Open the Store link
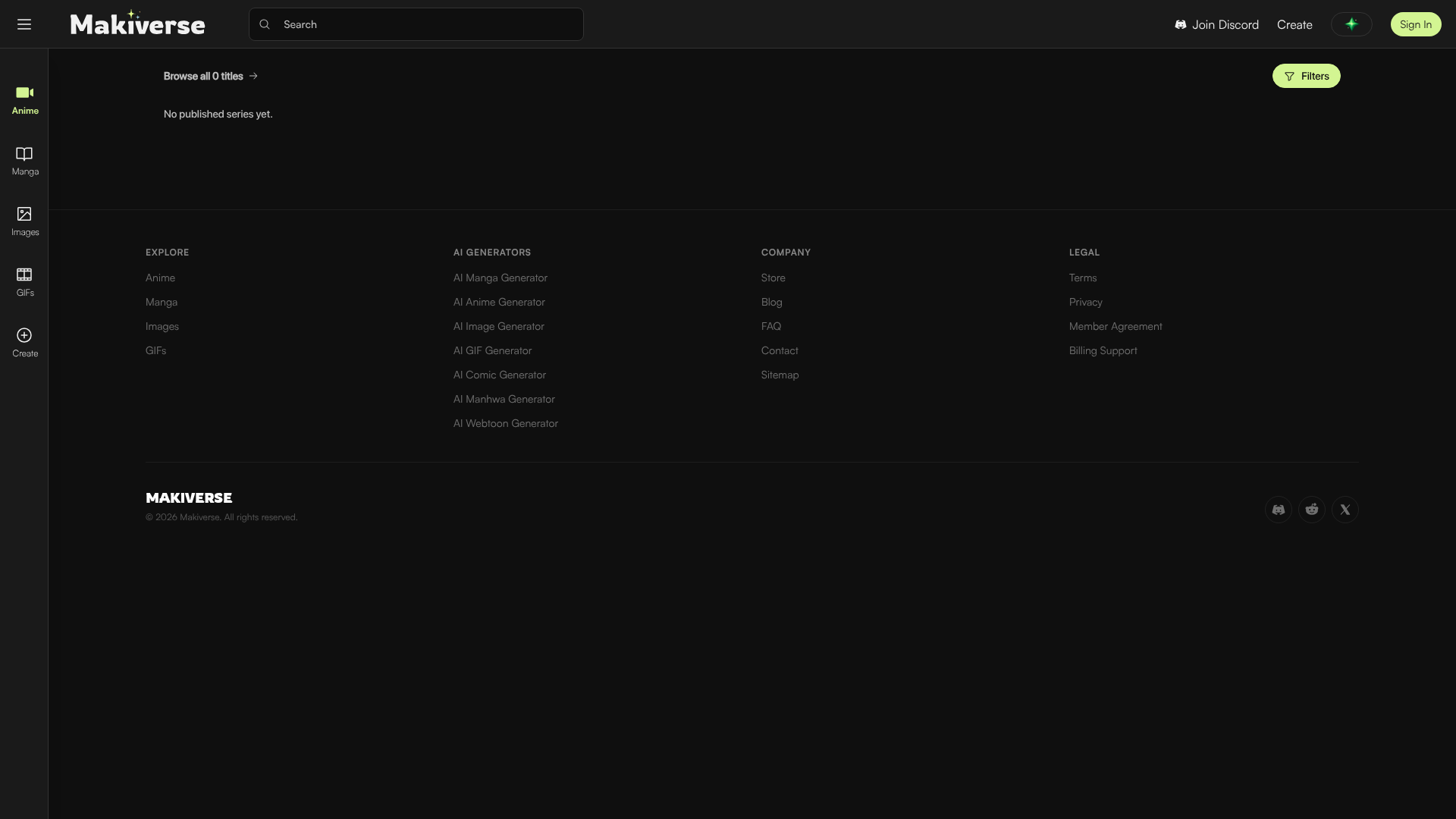Image resolution: width=1456 pixels, height=819 pixels. 773,278
